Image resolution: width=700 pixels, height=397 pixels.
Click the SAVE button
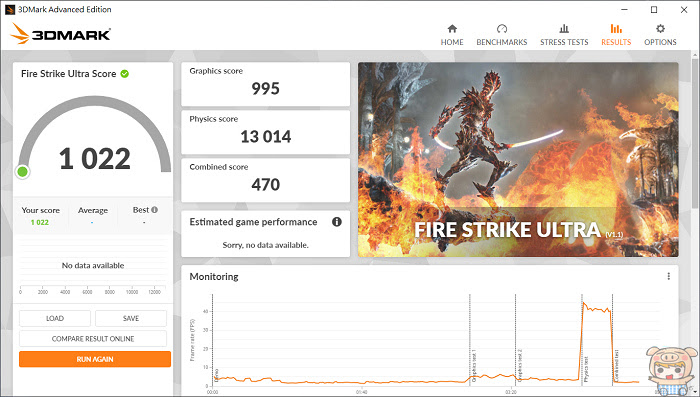[131, 318]
